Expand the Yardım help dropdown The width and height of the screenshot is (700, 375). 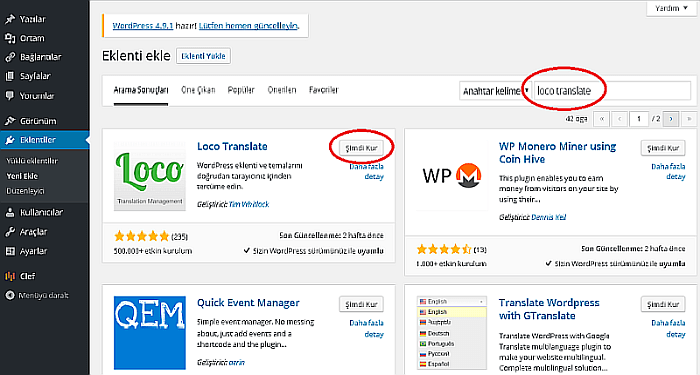671,8
